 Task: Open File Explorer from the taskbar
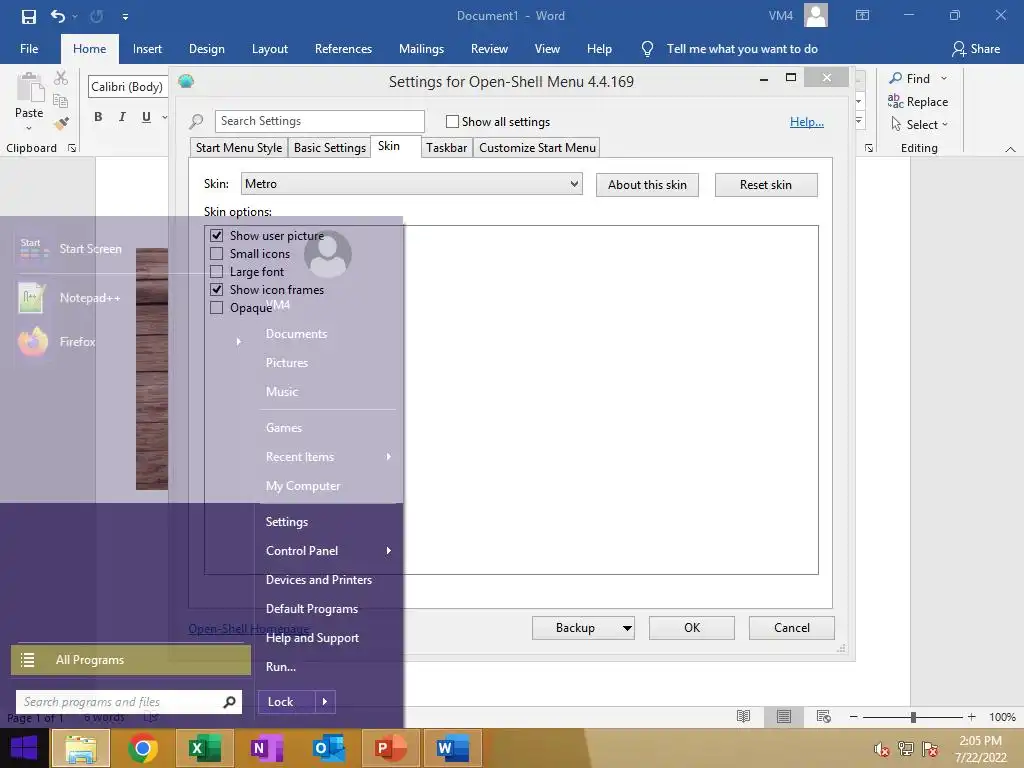click(x=80, y=748)
